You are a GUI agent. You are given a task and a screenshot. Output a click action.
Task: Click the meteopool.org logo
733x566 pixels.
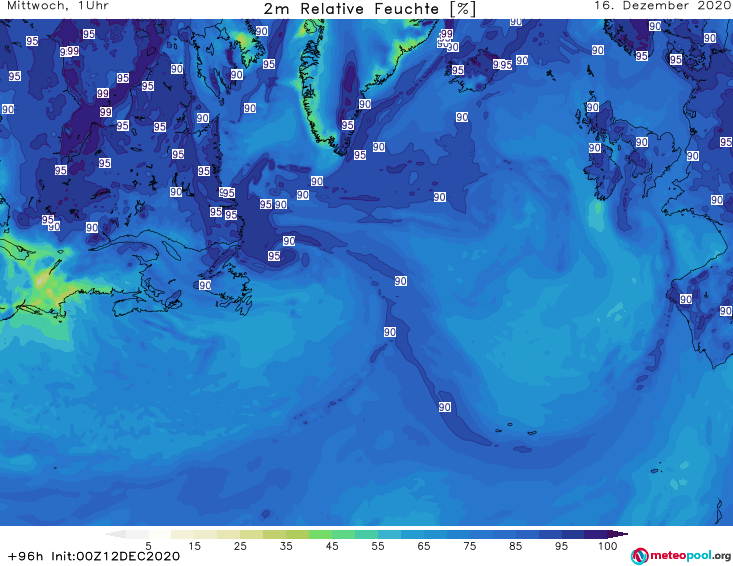point(681,556)
